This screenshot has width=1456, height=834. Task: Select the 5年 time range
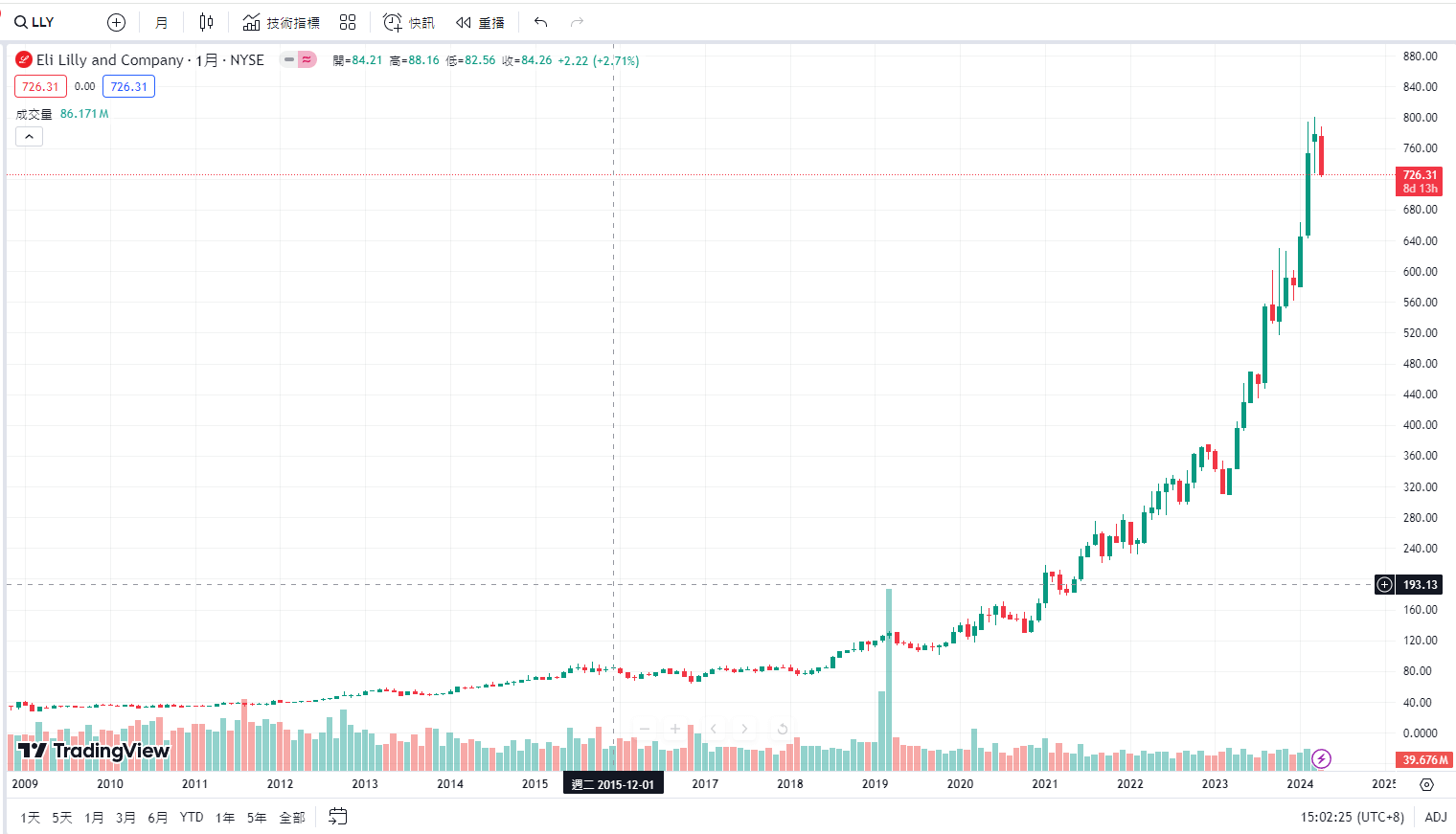tap(257, 817)
